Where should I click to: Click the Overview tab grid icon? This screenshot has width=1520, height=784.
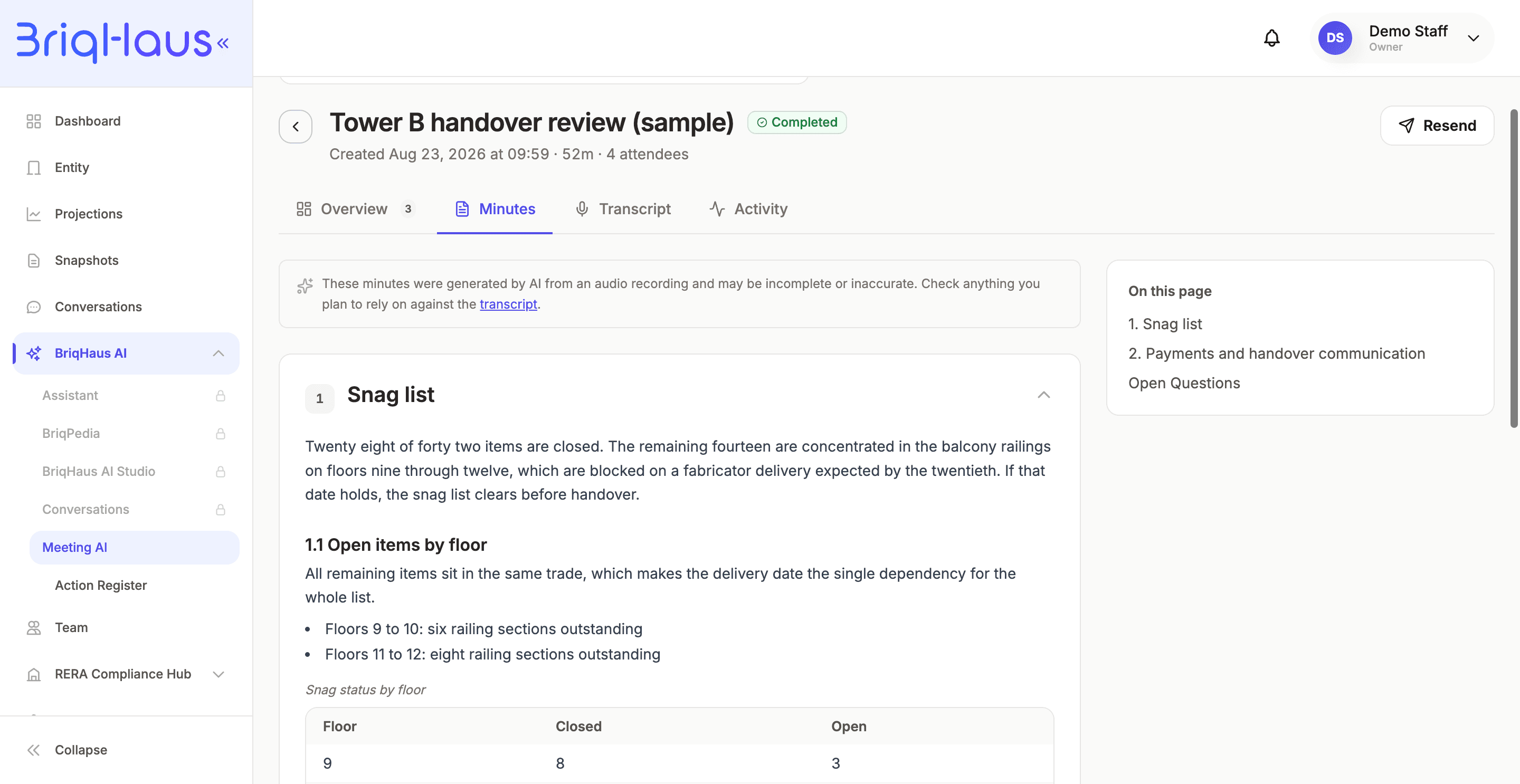[x=304, y=209]
